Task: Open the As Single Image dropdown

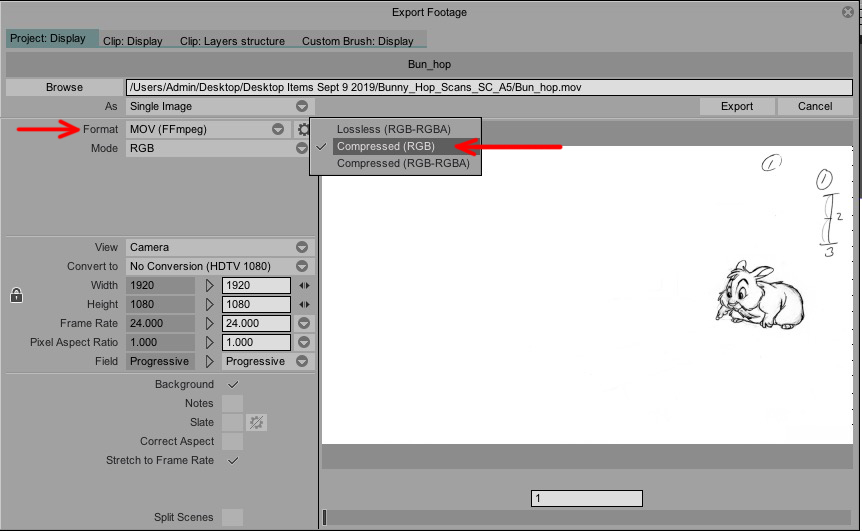Action: tap(220, 107)
